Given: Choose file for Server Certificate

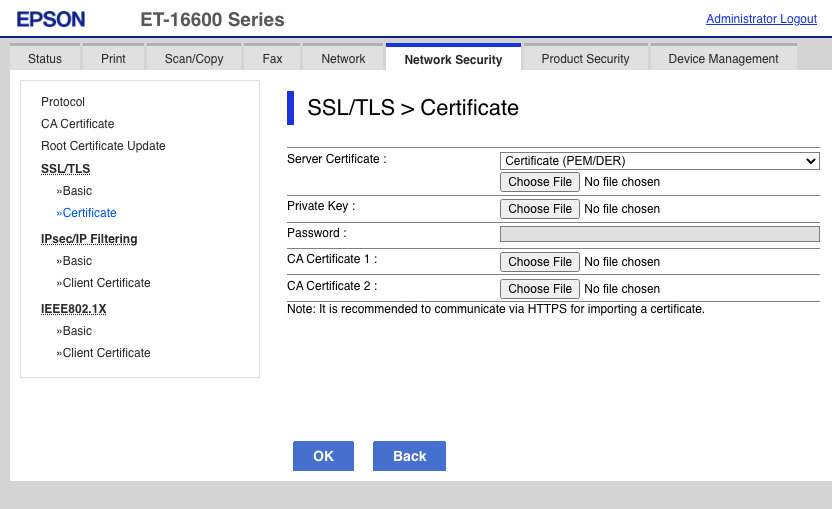Looking at the screenshot, I should pyautogui.click(x=540, y=182).
